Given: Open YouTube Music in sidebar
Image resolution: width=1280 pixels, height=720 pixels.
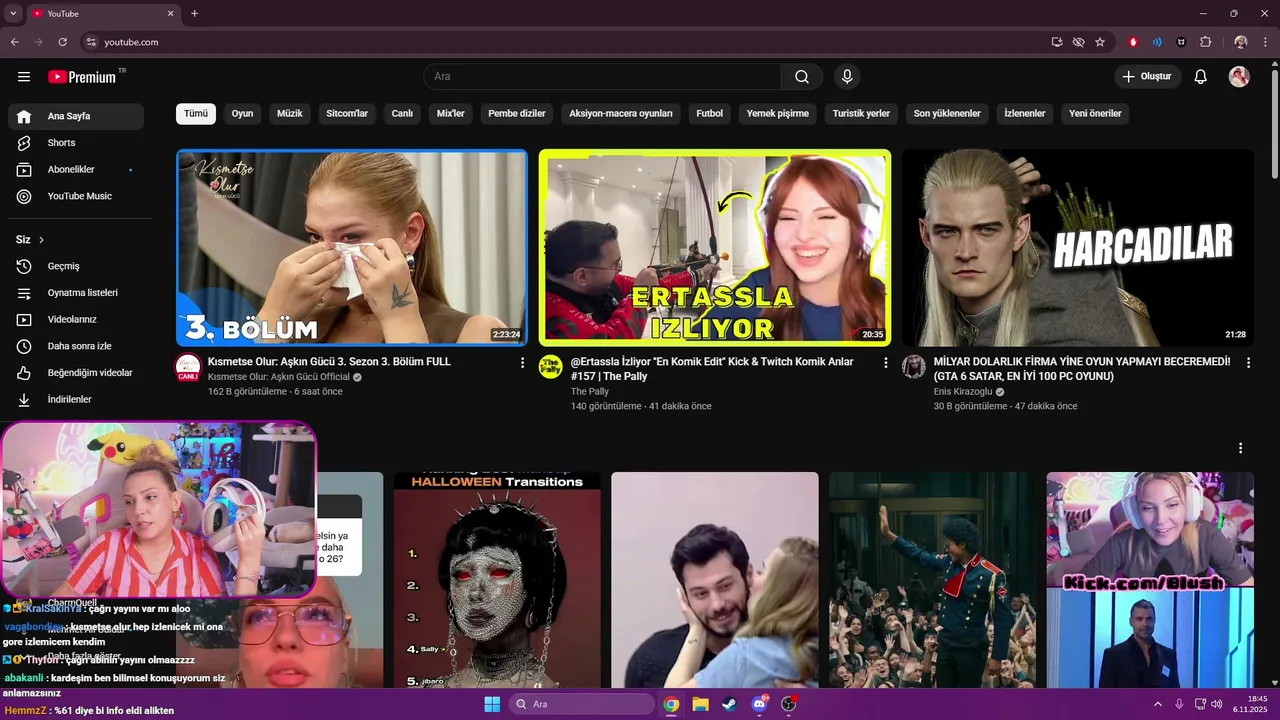Looking at the screenshot, I should [76, 196].
